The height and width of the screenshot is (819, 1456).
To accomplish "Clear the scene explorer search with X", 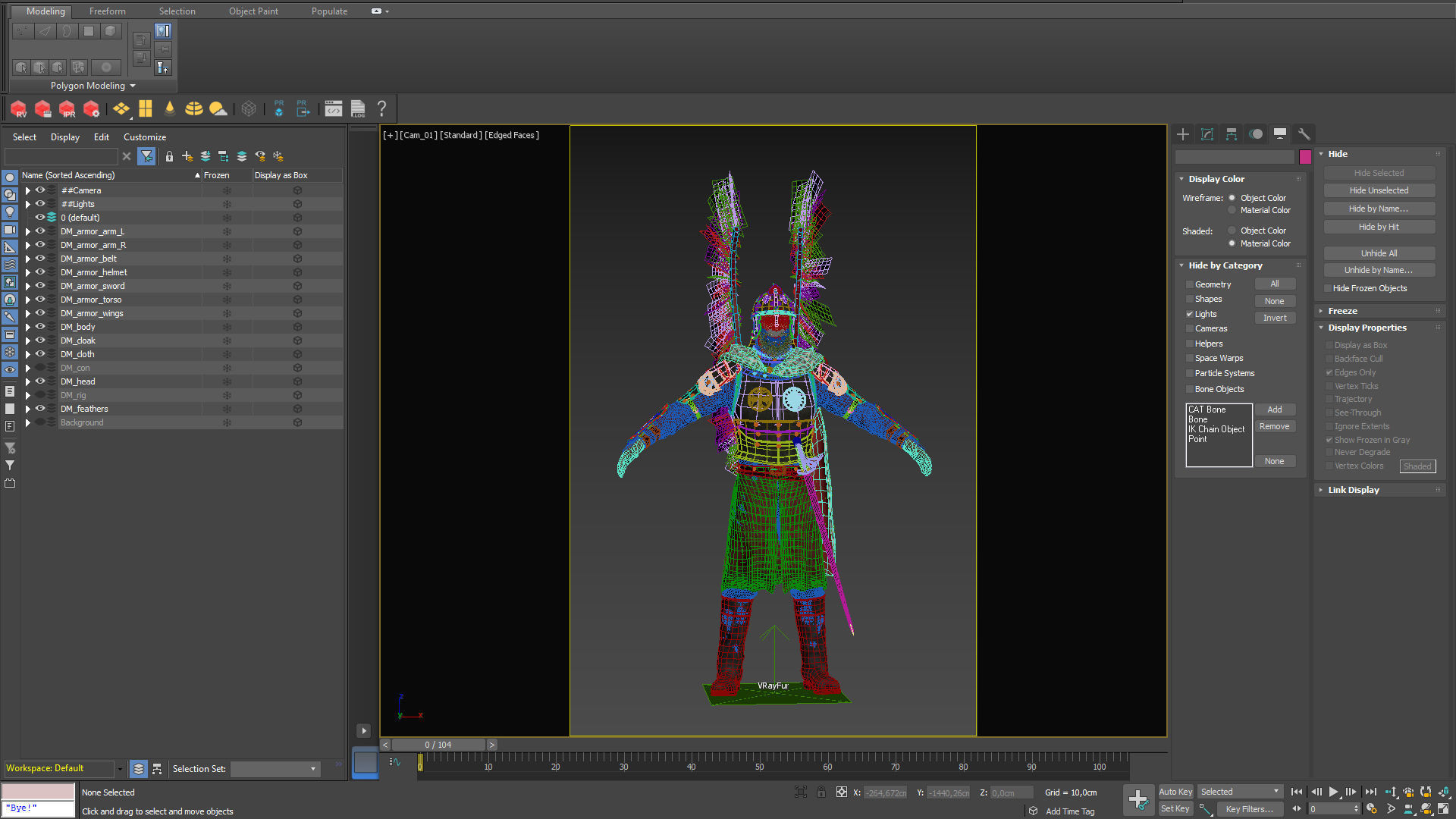I will tap(127, 156).
